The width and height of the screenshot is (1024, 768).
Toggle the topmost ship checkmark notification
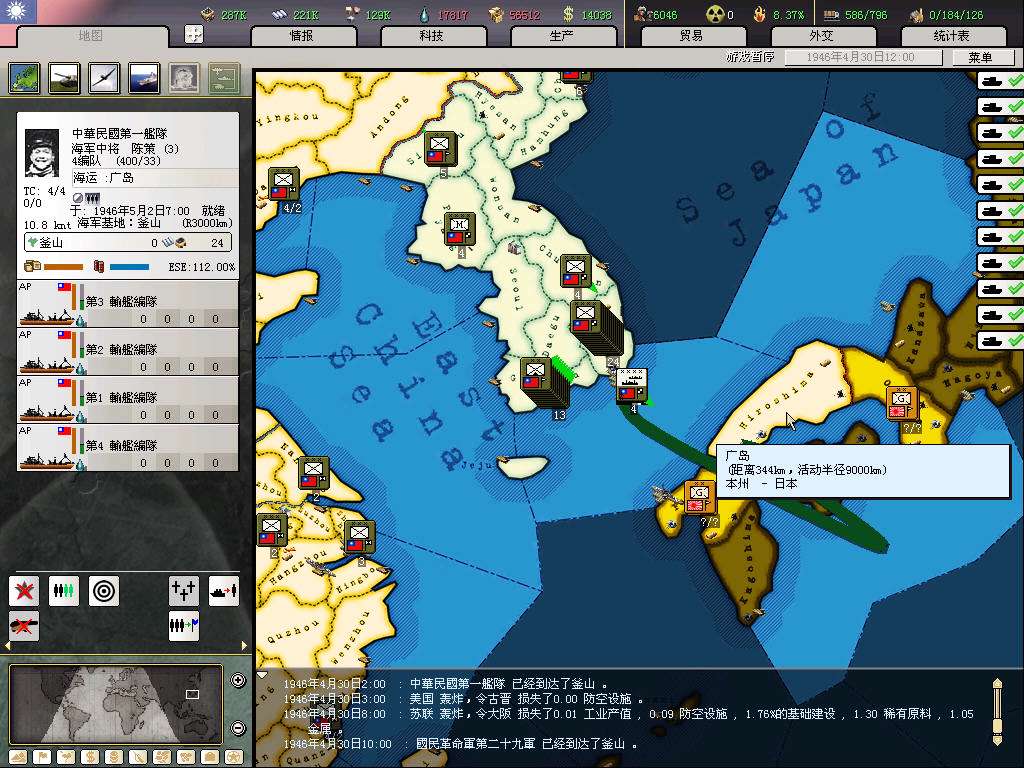1000,80
